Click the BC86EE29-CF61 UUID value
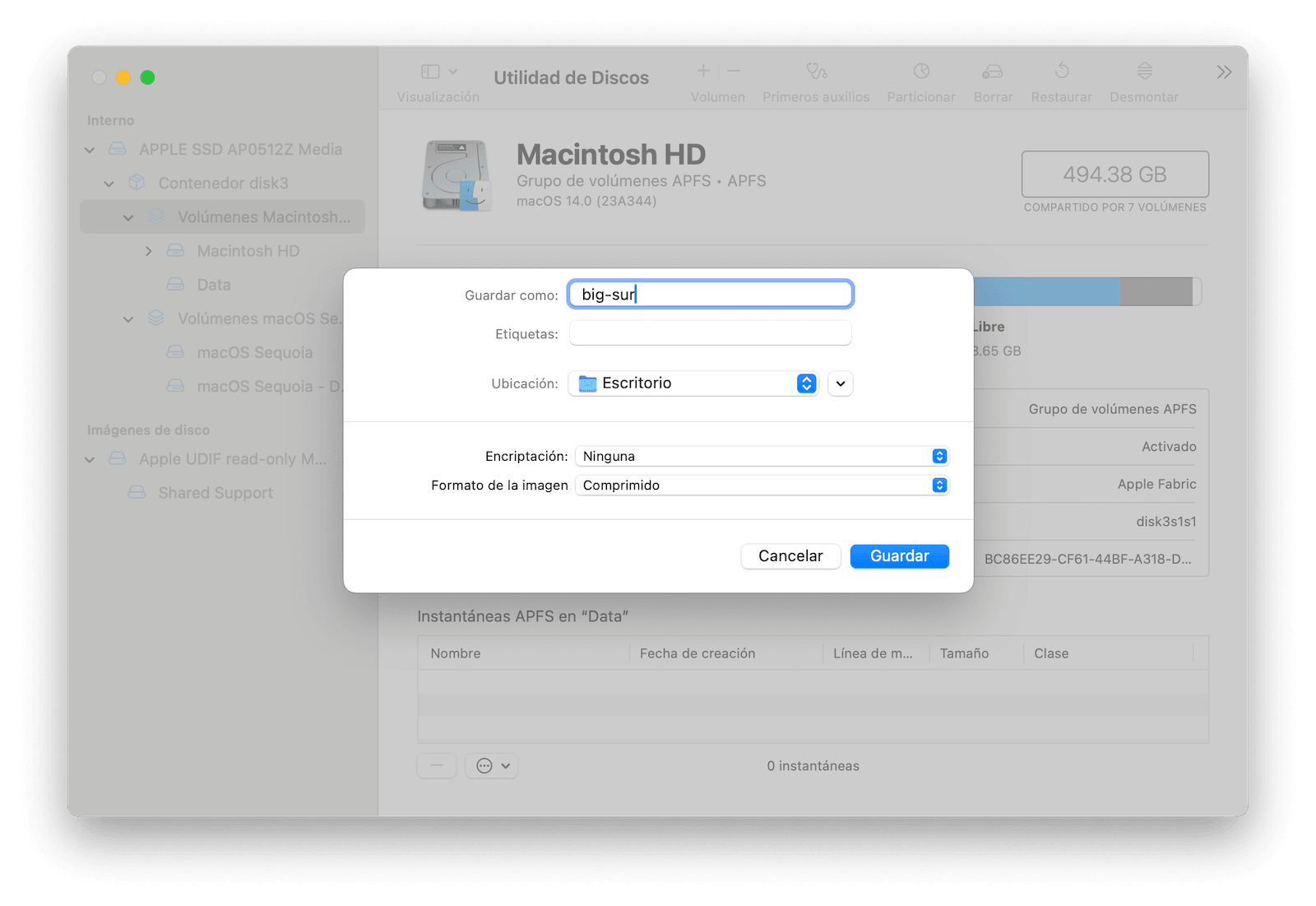The width and height of the screenshot is (1316, 906). (x=1087, y=559)
